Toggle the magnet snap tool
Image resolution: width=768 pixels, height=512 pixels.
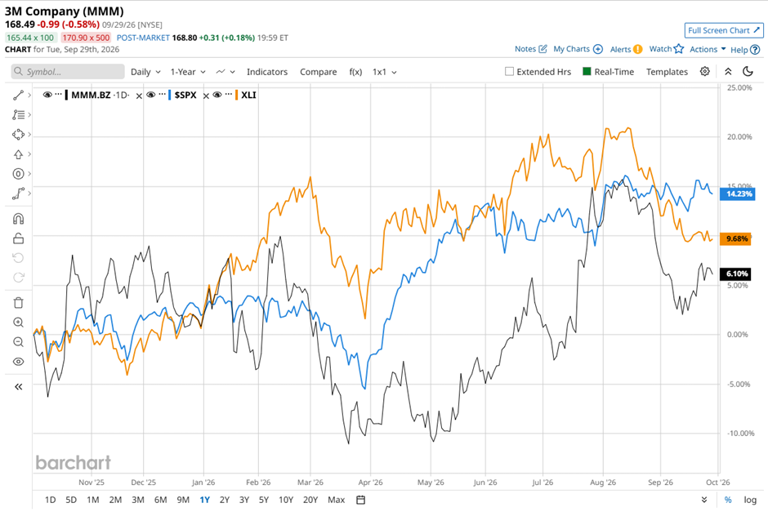tap(18, 219)
